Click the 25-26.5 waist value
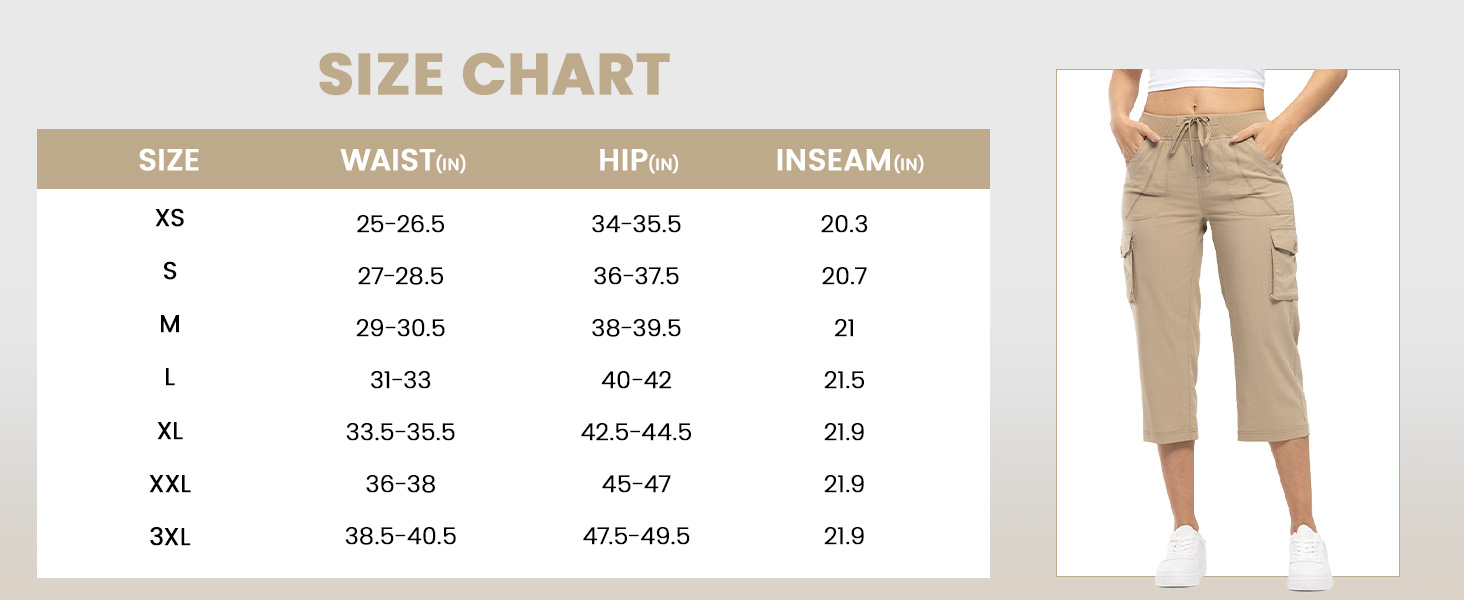Screen dimensions: 1464x600 tap(400, 224)
